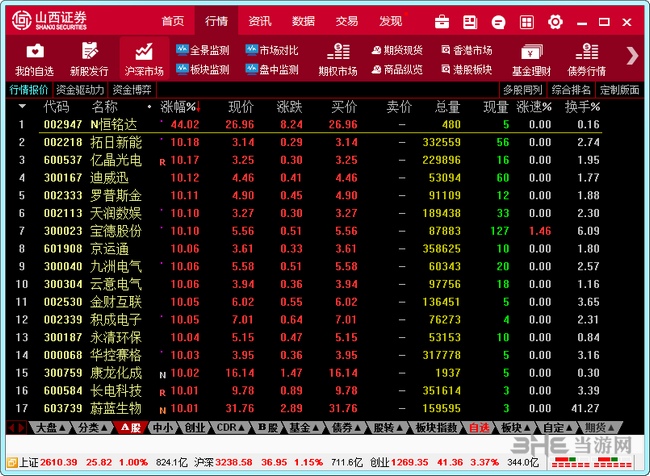Sort by 换手% column header
Screen dimensions: 650x476
coord(582,107)
